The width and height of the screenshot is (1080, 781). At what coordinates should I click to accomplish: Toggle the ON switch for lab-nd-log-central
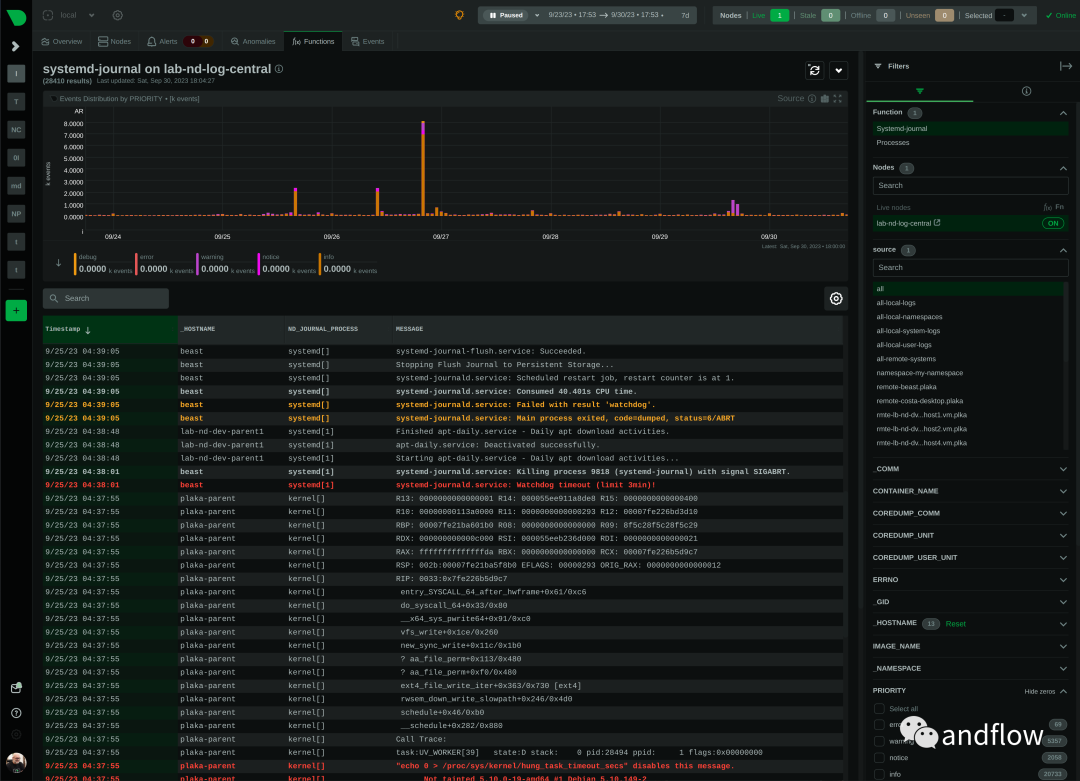coord(1053,223)
